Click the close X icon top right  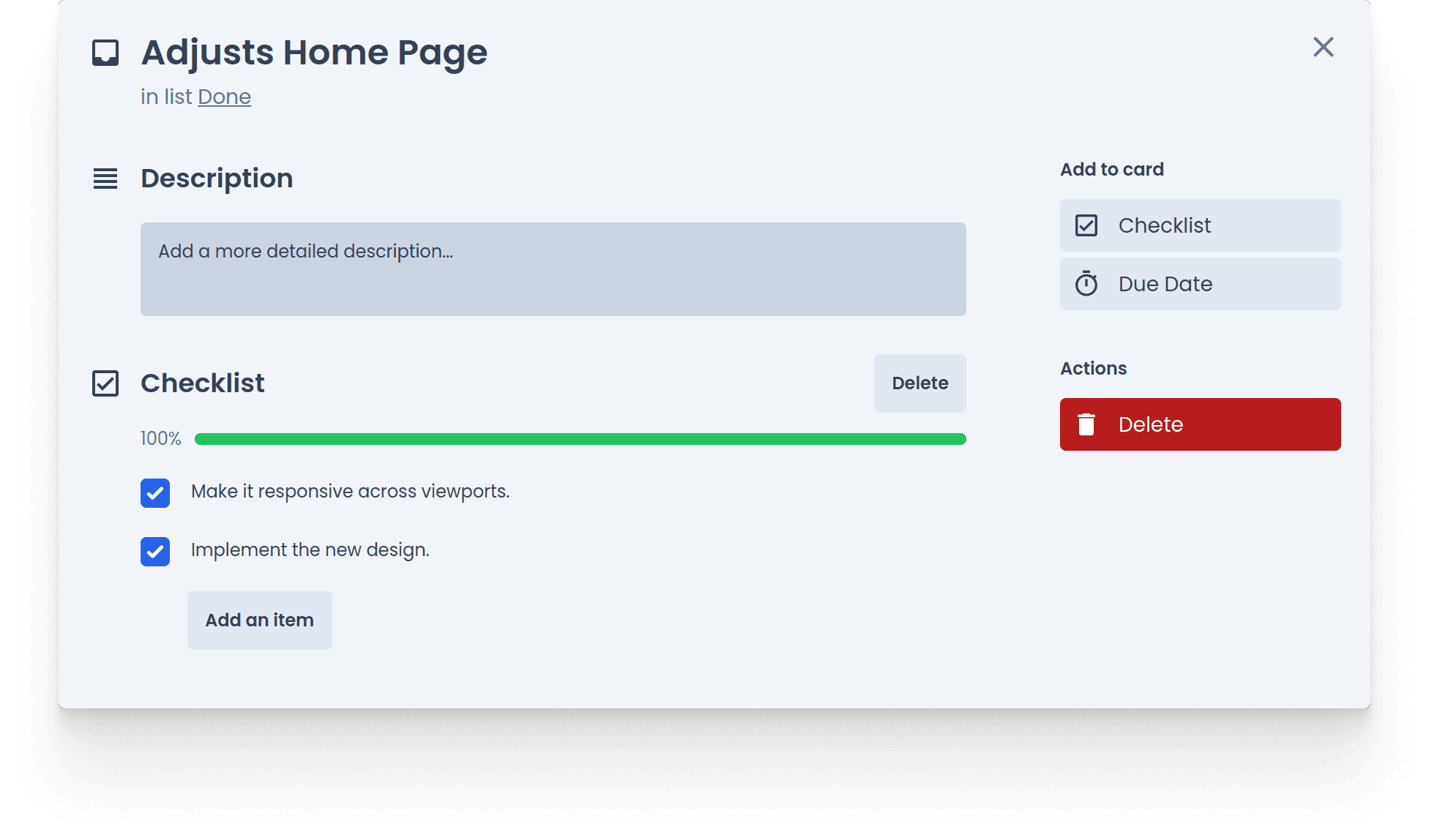[1322, 47]
